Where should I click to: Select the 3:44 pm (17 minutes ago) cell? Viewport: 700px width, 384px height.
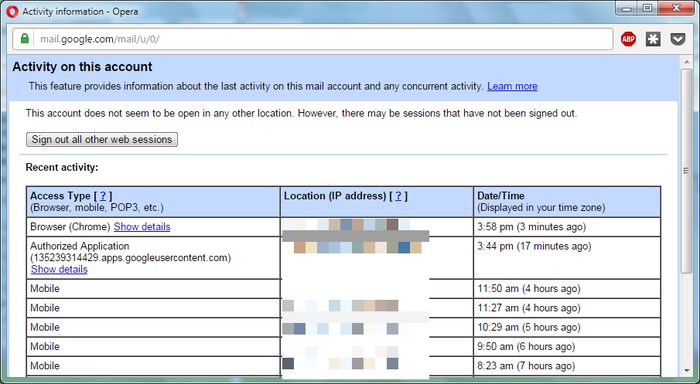pos(567,258)
